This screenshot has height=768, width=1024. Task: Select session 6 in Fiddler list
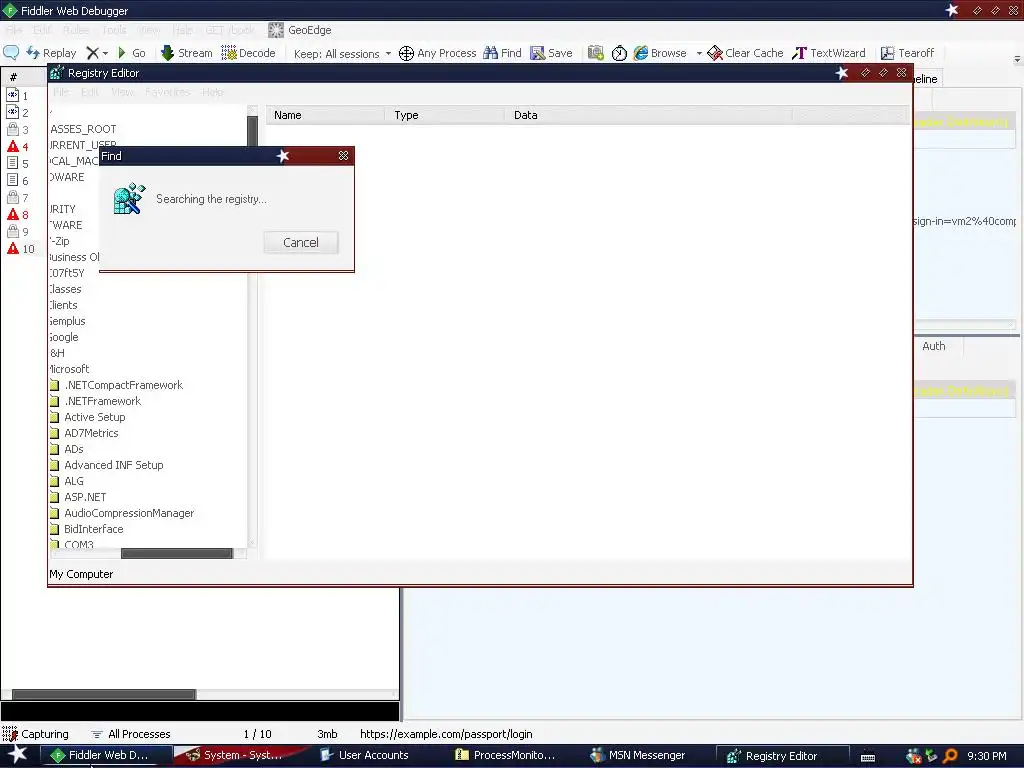(18, 180)
